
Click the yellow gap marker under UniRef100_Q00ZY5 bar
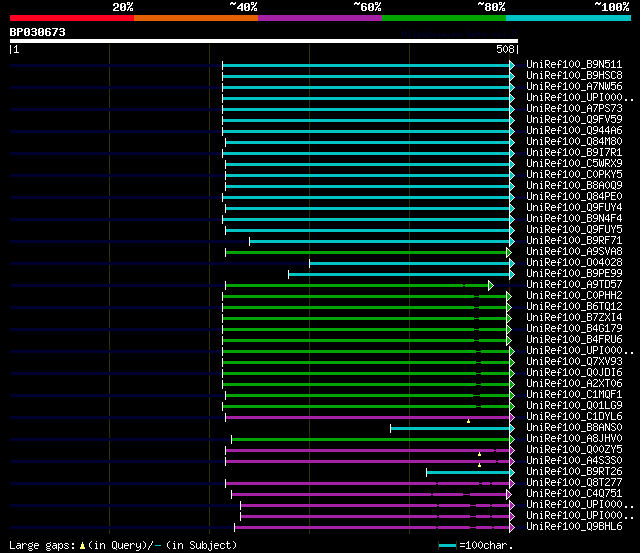[x=480, y=454]
